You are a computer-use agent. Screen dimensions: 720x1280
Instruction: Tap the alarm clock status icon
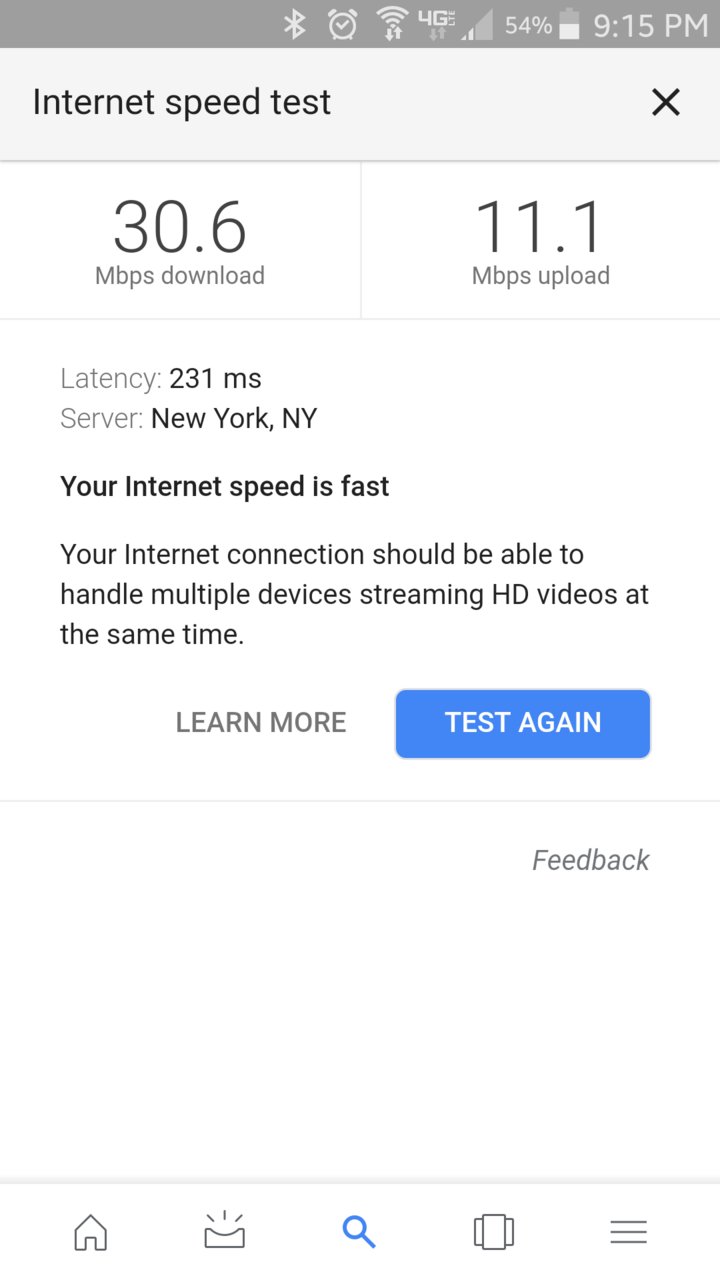click(x=342, y=24)
